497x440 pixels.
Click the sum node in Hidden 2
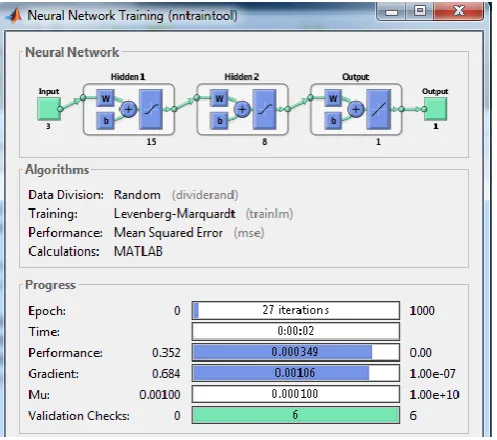tap(242, 109)
